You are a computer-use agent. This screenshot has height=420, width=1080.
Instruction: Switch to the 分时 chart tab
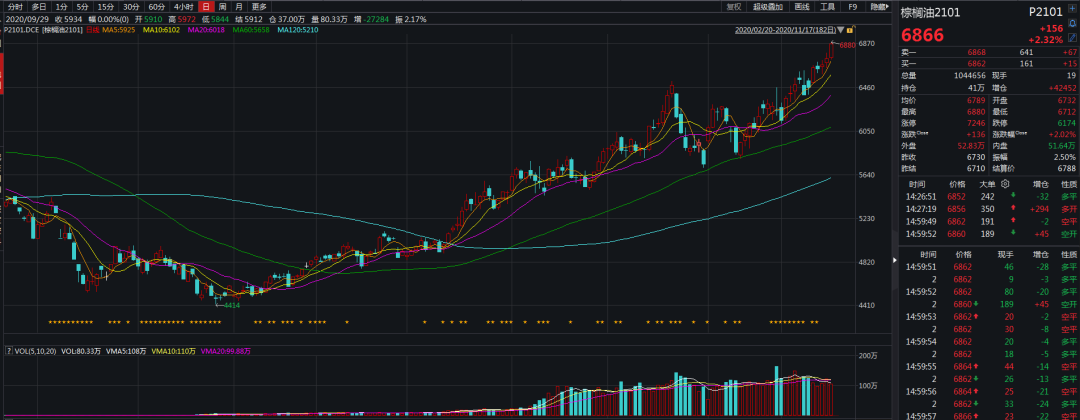14,7
